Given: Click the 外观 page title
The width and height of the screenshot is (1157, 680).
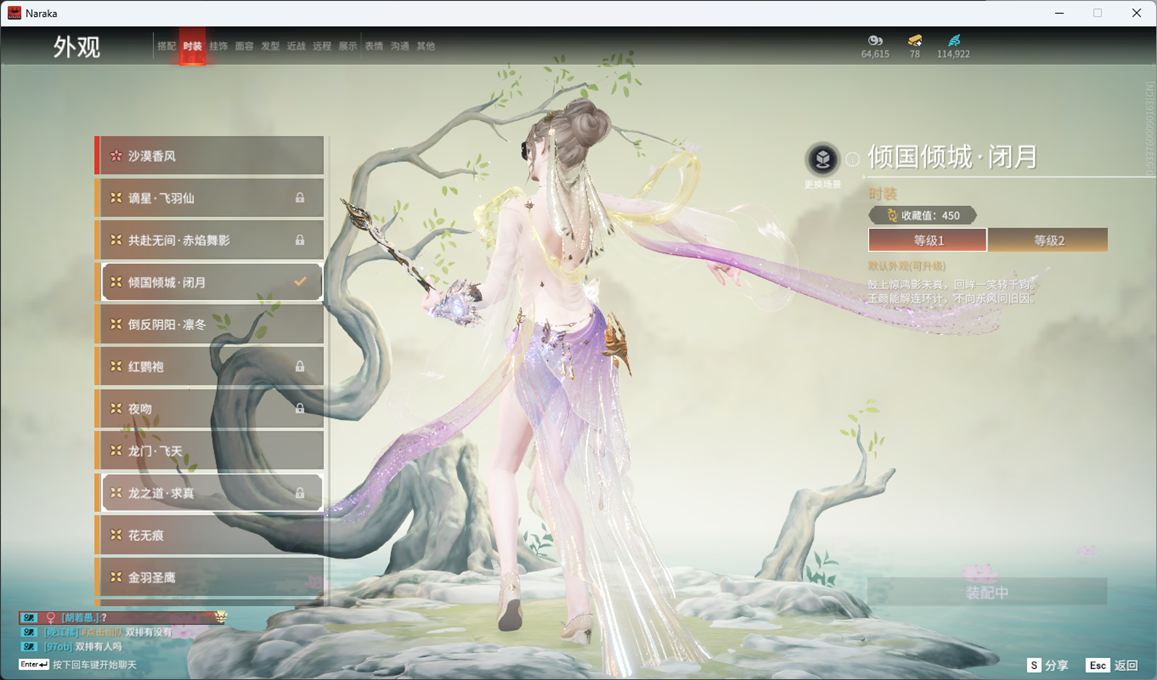Looking at the screenshot, I should click(x=76, y=47).
